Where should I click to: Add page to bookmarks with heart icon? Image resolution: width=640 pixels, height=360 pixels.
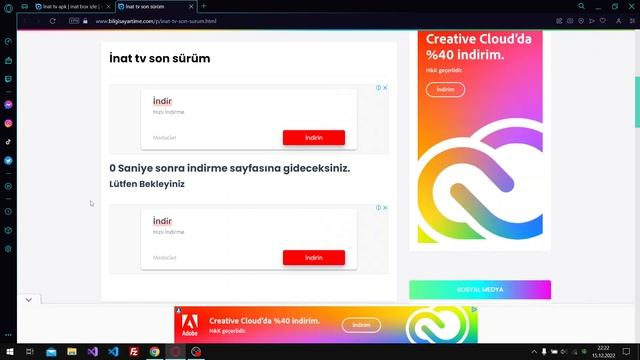click(x=603, y=21)
